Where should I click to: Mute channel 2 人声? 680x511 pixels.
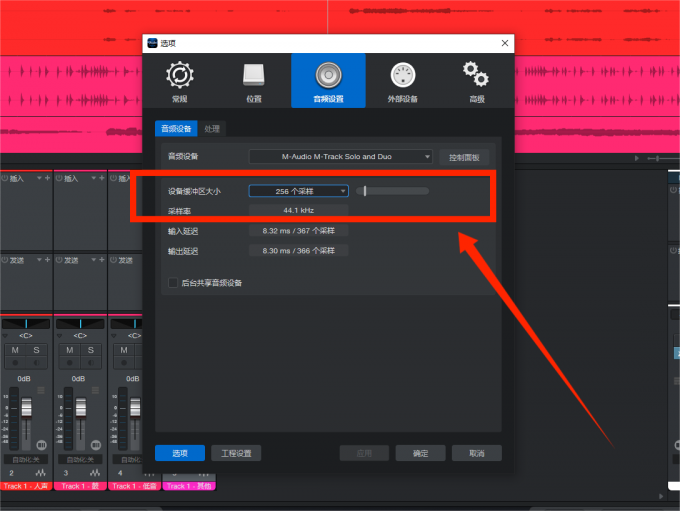(15, 350)
